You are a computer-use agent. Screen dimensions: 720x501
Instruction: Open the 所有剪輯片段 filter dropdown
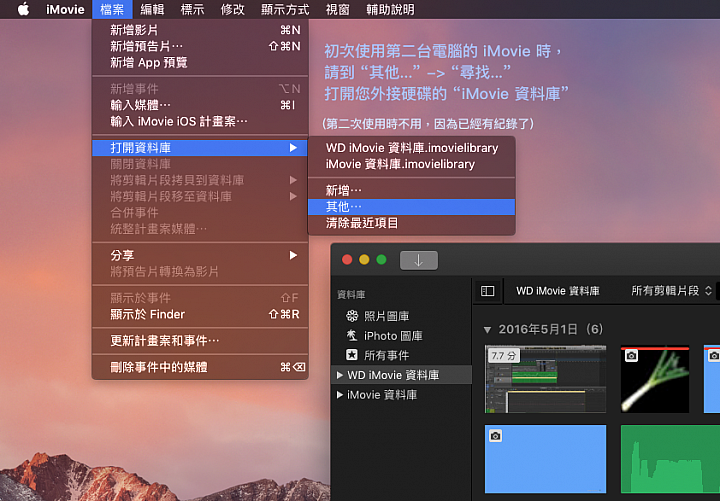coord(671,291)
